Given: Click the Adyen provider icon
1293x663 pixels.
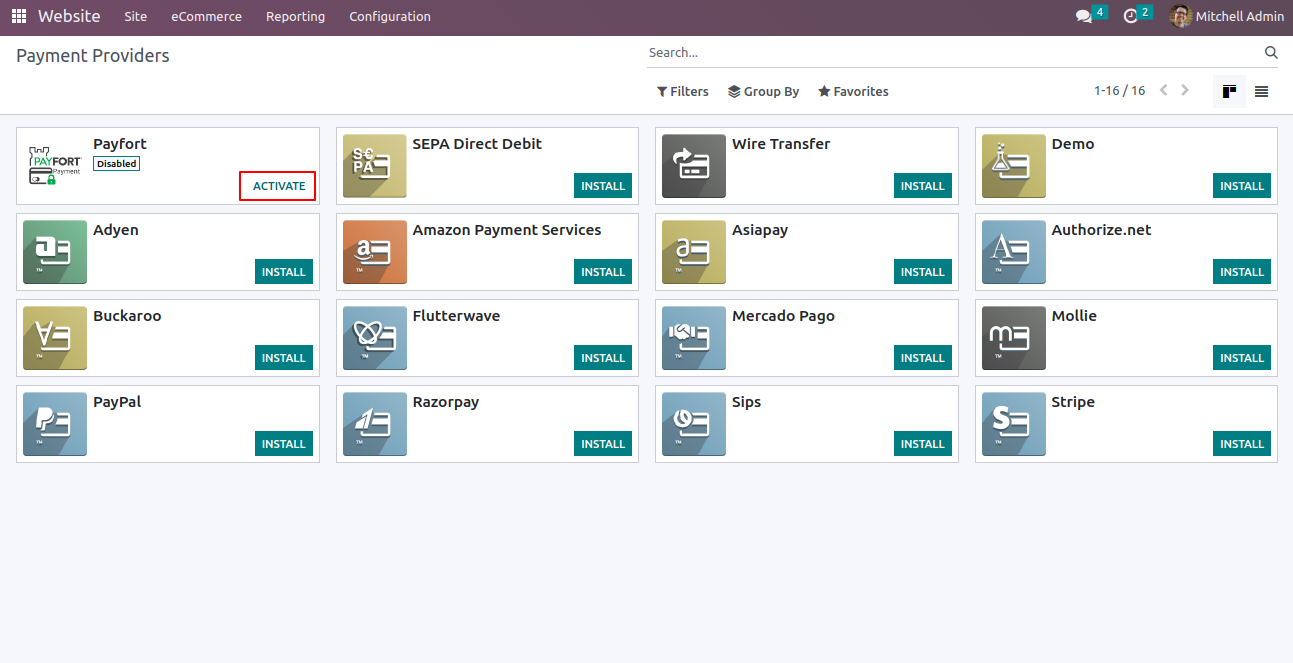Looking at the screenshot, I should coord(55,252).
